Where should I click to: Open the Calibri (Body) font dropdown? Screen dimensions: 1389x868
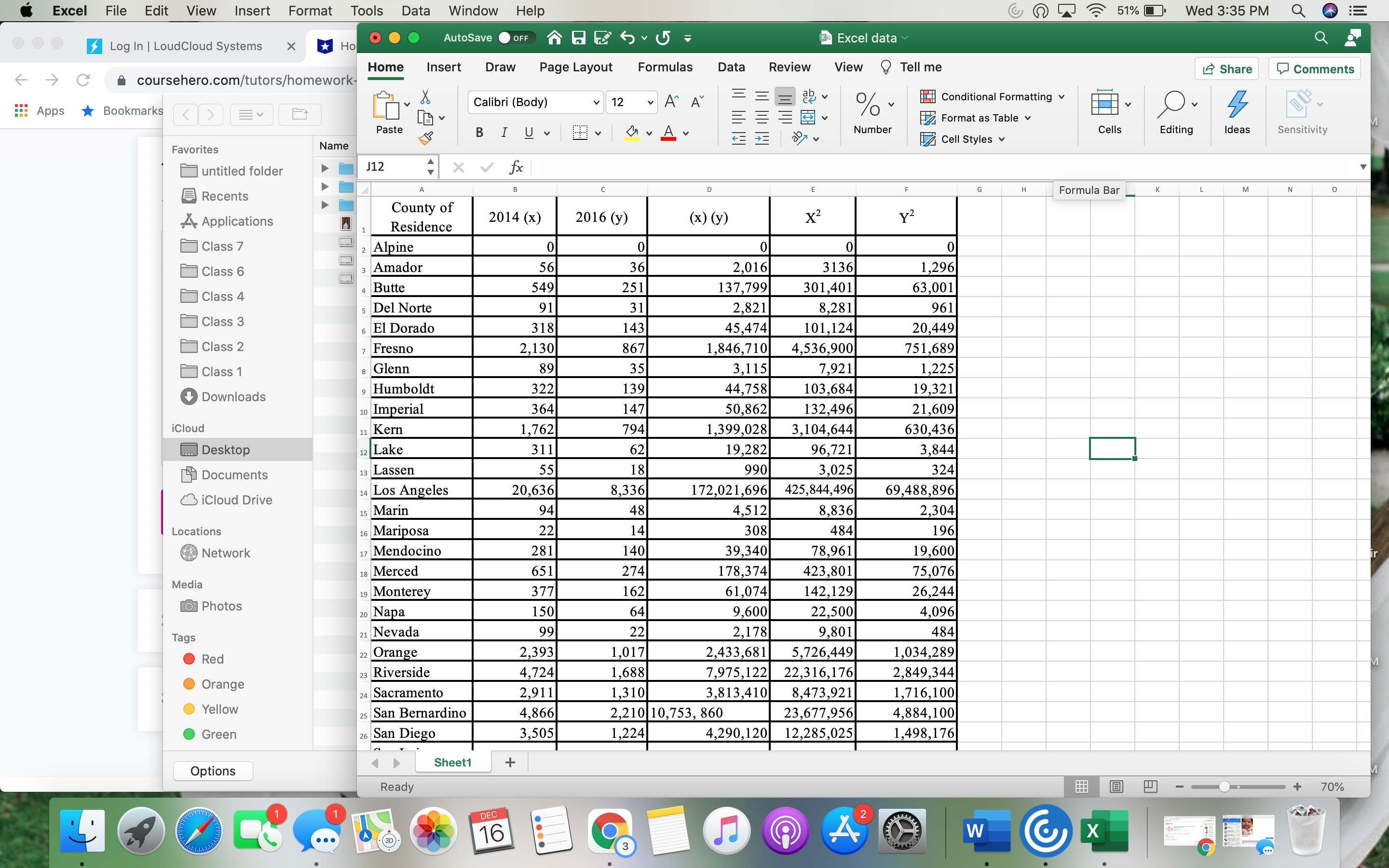[596, 103]
